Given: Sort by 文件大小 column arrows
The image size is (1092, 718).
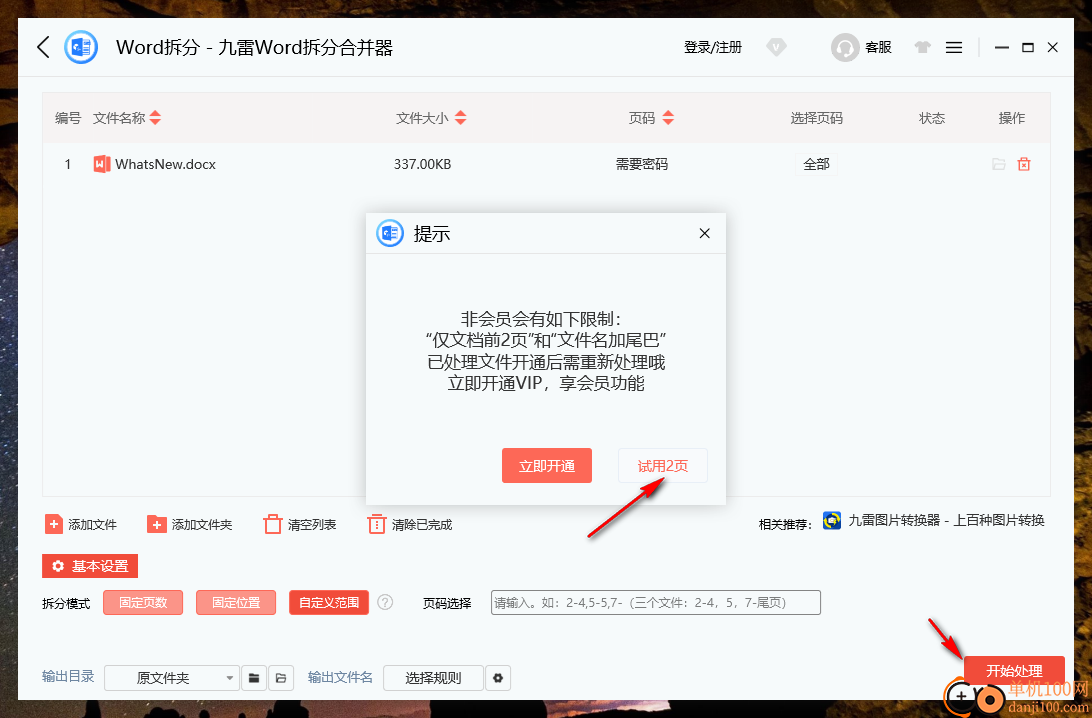Looking at the screenshot, I should 460,118.
